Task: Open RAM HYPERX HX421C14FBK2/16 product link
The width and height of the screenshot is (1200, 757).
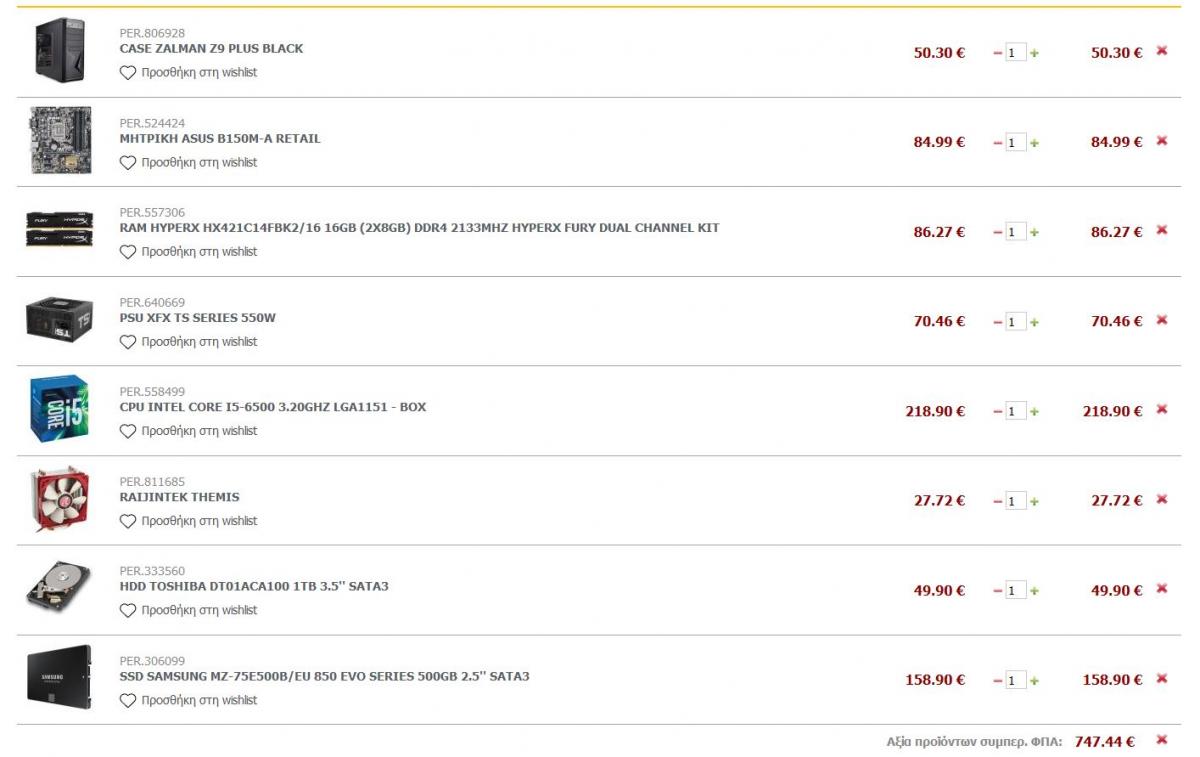Action: tap(419, 228)
